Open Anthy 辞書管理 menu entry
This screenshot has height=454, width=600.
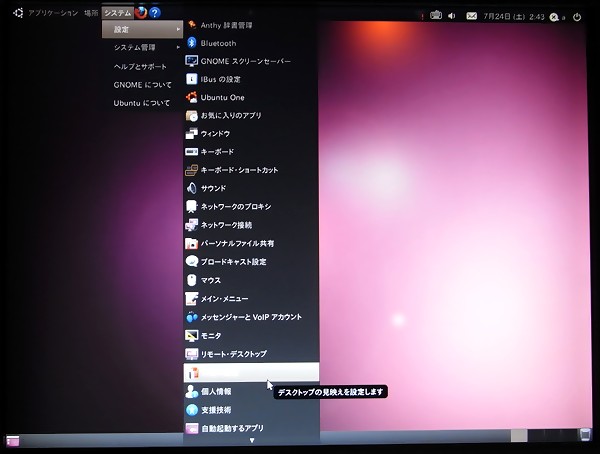pos(251,25)
